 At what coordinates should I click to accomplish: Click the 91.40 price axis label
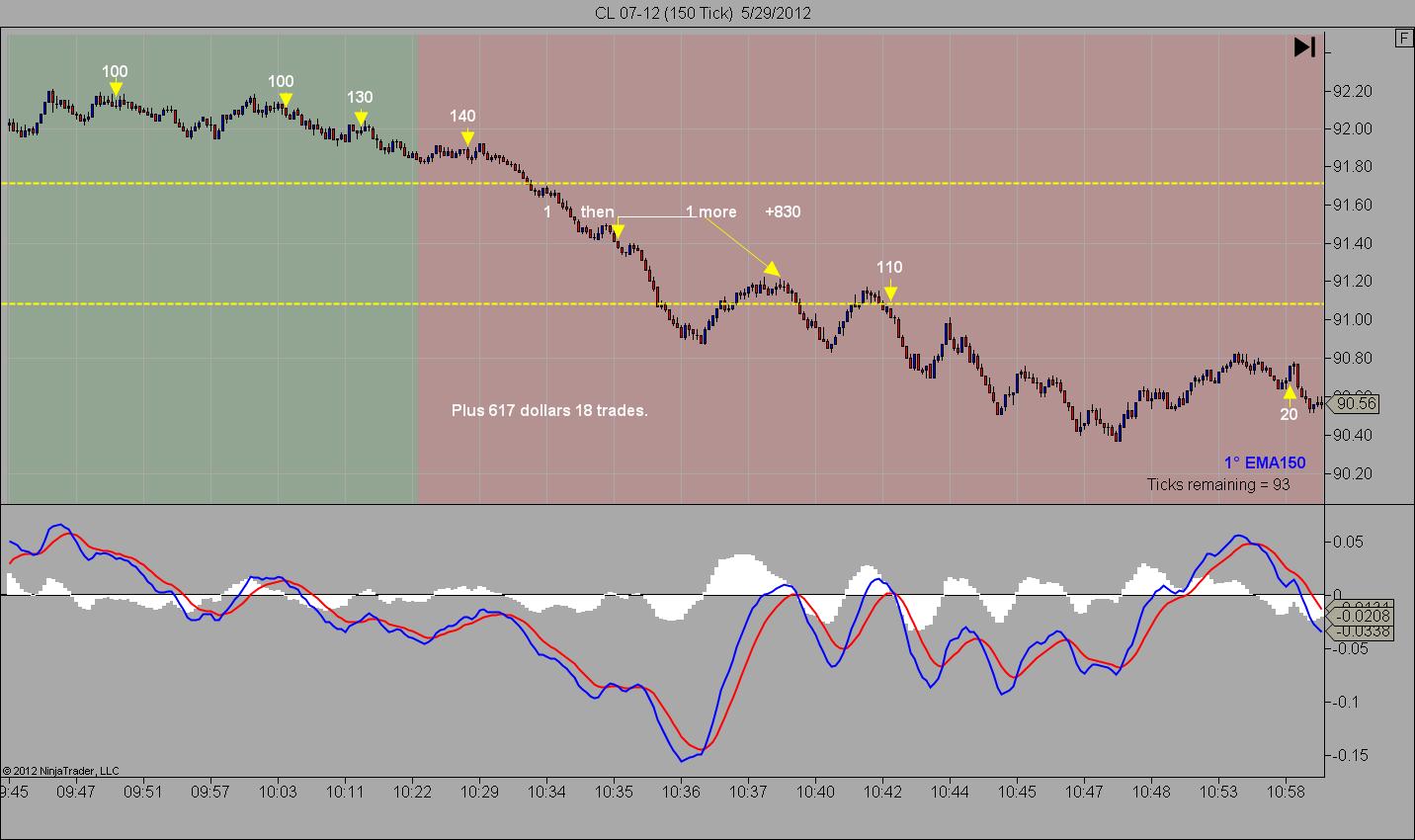(x=1352, y=243)
